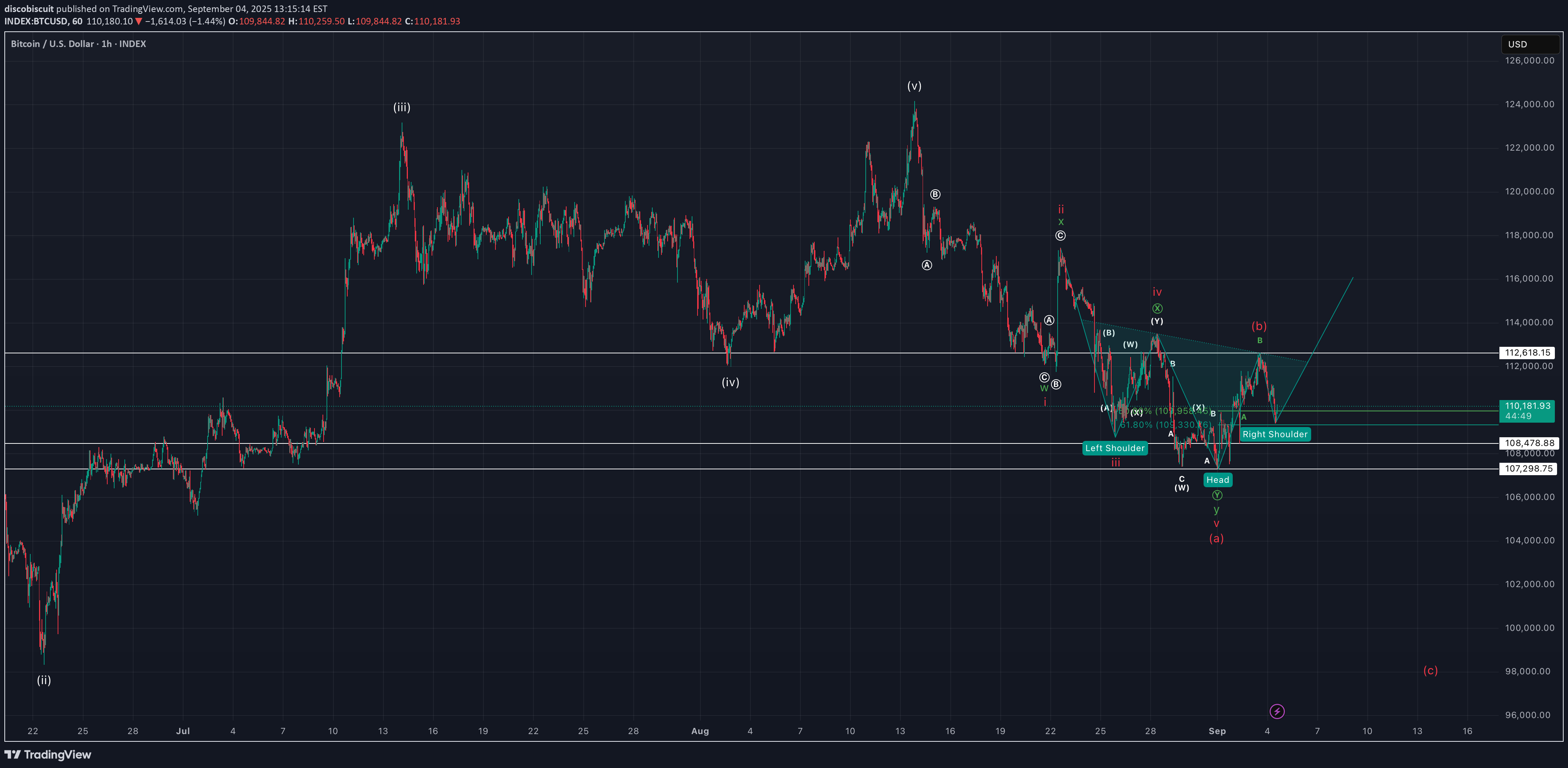Click the circled B Elliott wave label near the peak

coord(935,194)
